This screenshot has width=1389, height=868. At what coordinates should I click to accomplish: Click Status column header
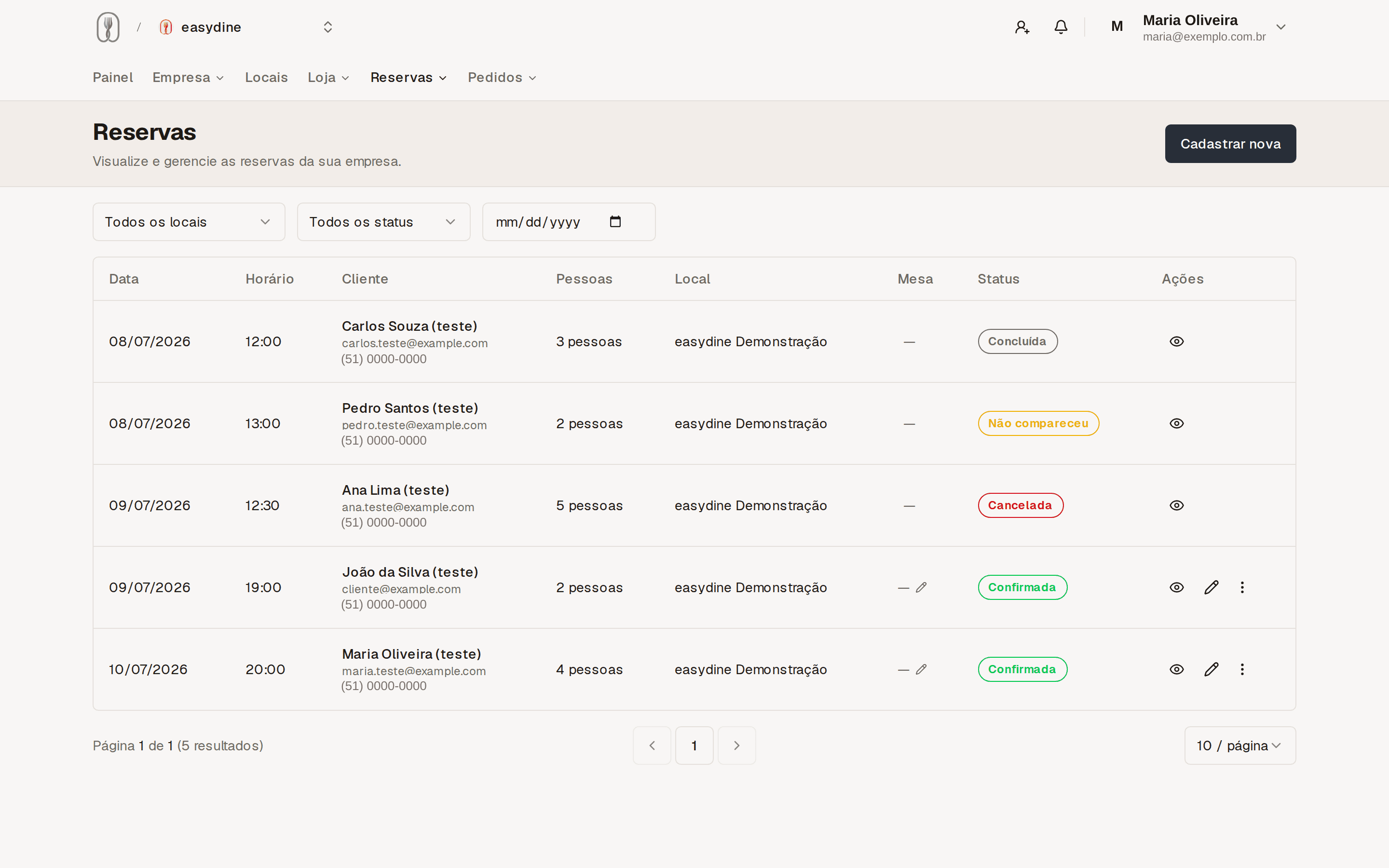[999, 279]
